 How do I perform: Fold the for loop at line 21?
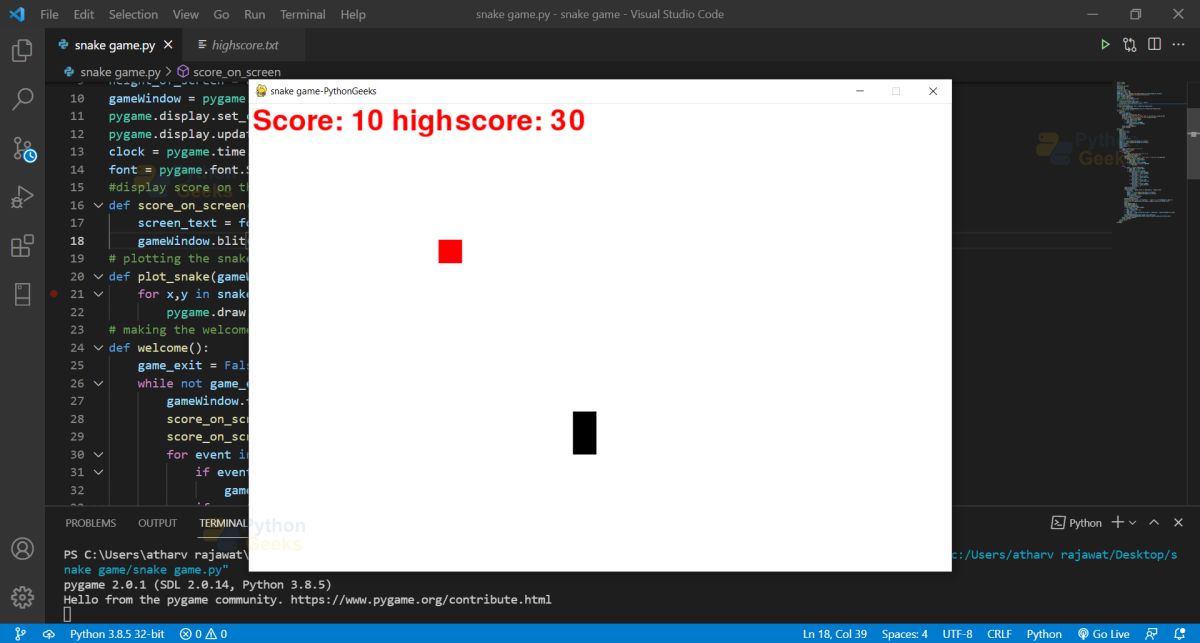[x=98, y=294]
